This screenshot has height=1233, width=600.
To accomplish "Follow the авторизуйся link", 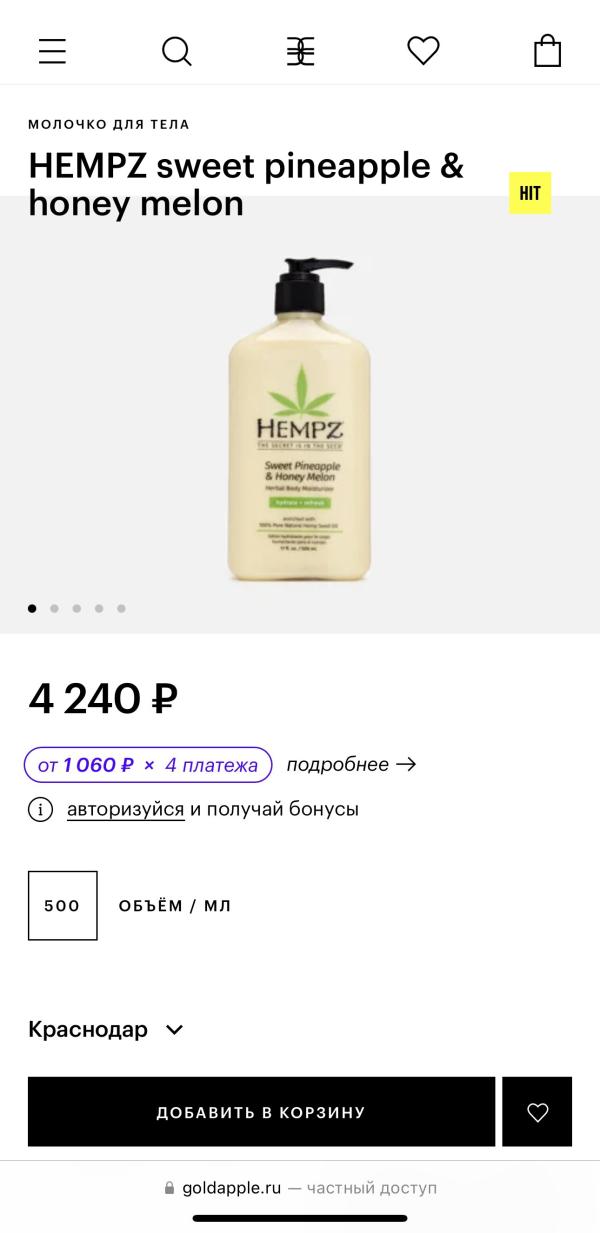I will (126, 809).
